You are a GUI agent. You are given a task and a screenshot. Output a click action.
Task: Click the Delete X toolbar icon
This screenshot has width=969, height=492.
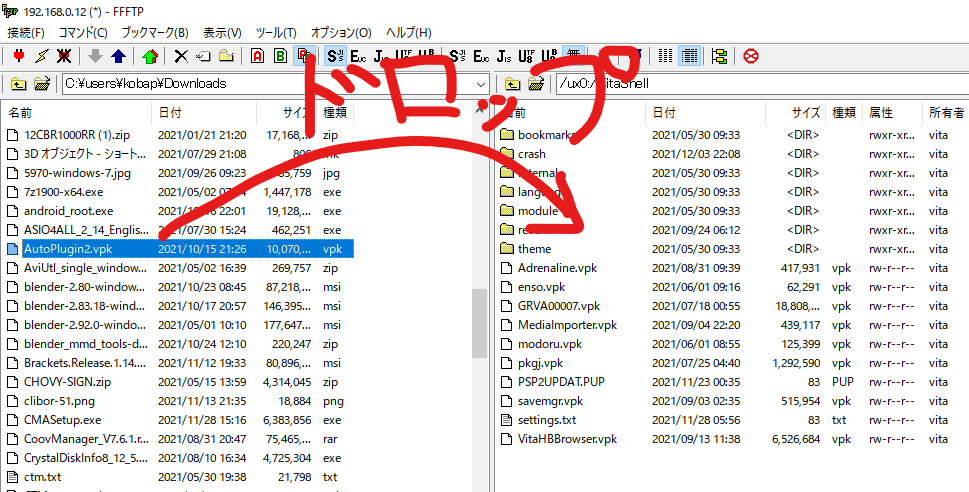point(181,56)
